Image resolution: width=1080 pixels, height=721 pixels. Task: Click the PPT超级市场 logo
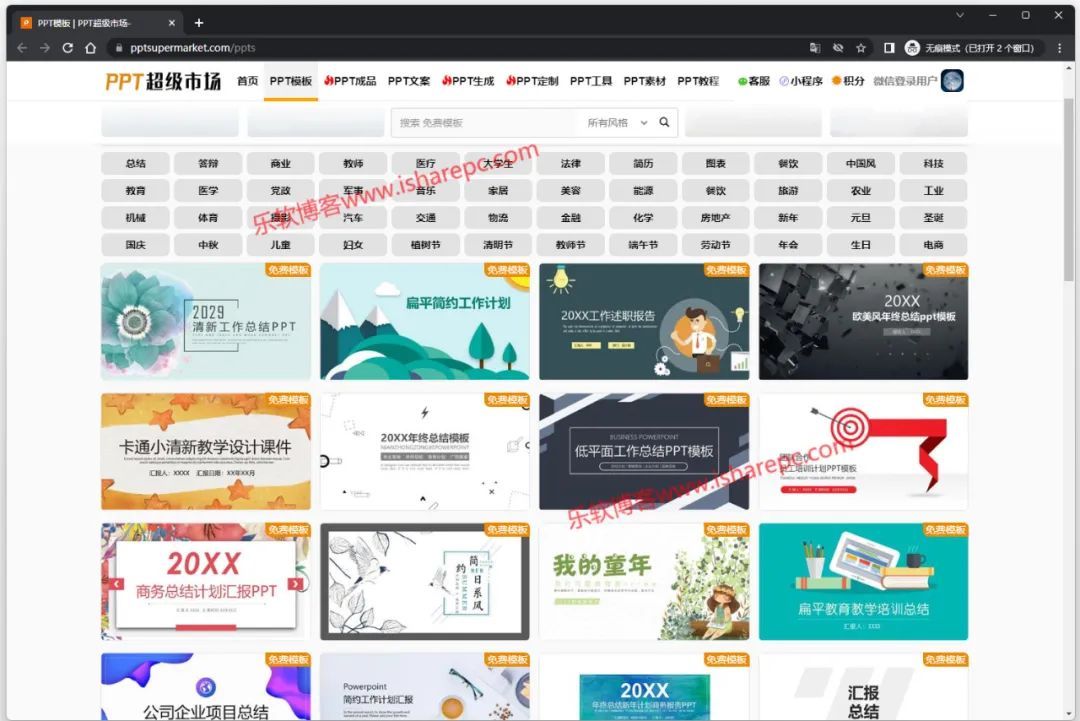[x=163, y=81]
